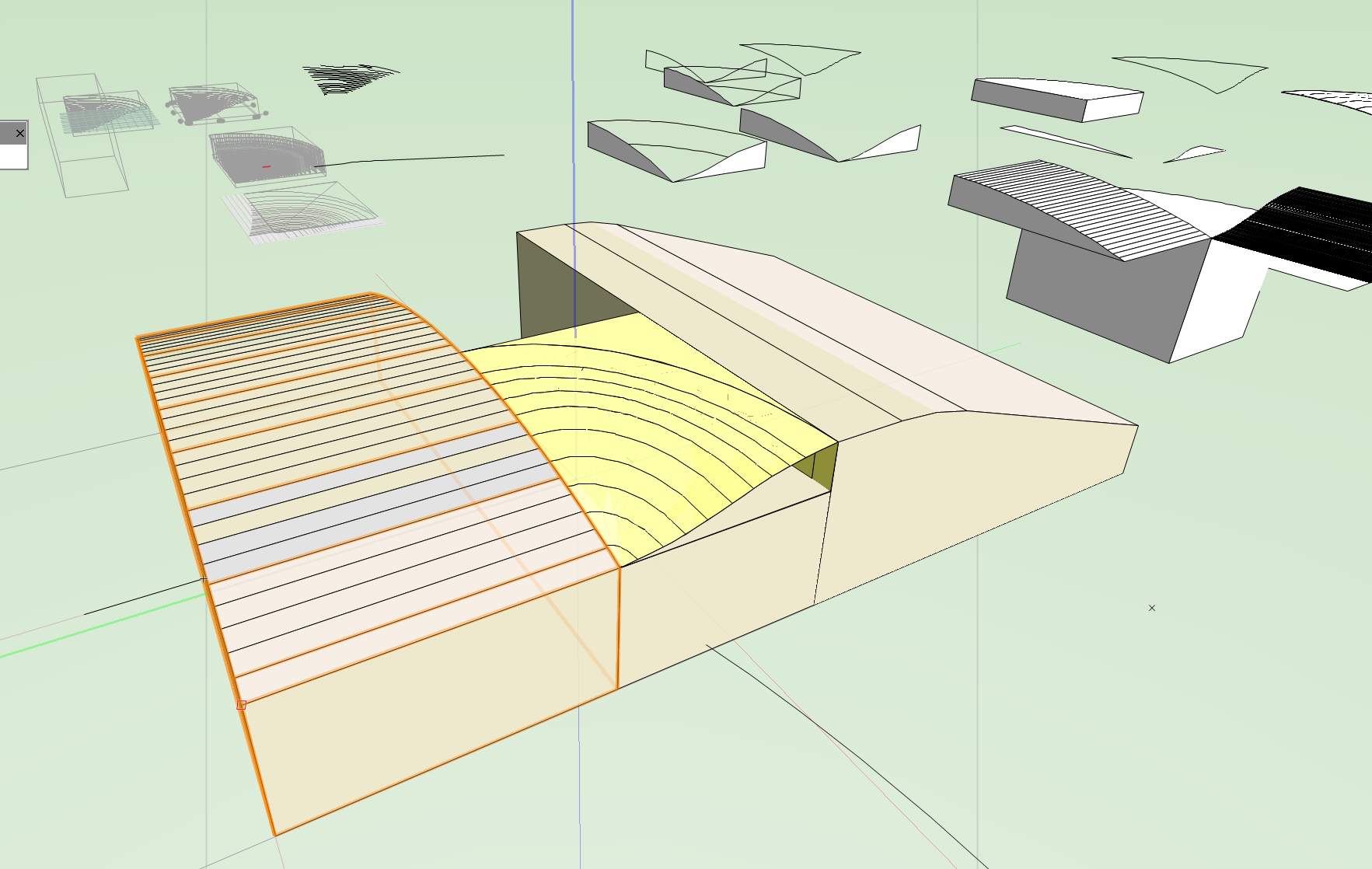Close the small floating panel at top-left
The height and width of the screenshot is (869, 1372).
pyautogui.click(x=20, y=134)
